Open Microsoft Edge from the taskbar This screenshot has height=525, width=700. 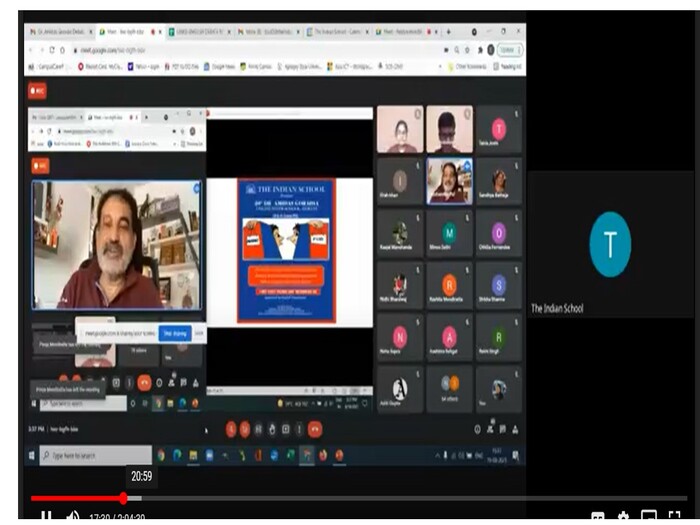click(177, 455)
